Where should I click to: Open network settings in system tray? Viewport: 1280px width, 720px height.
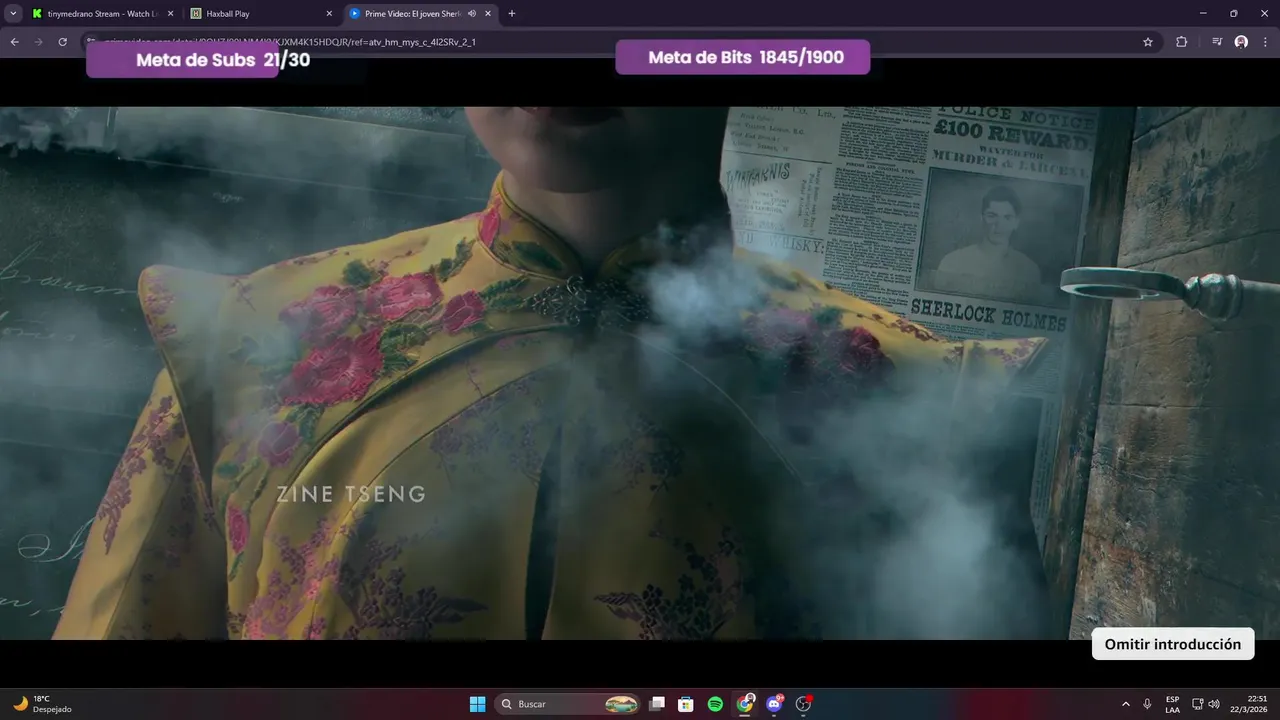coord(1198,704)
